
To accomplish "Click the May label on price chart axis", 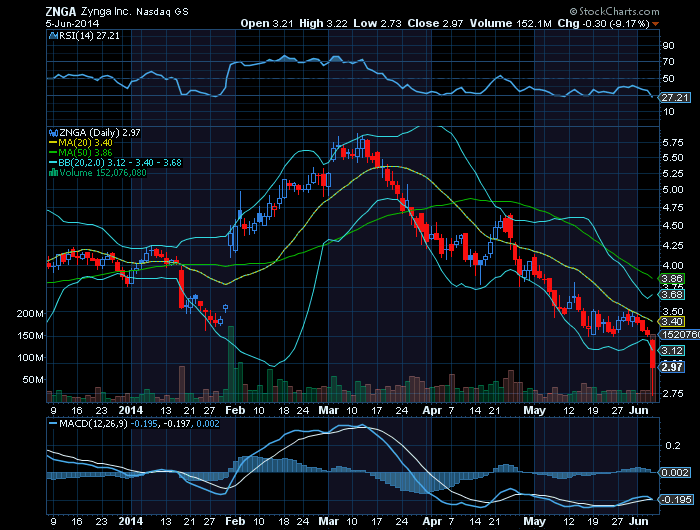I will click(534, 410).
